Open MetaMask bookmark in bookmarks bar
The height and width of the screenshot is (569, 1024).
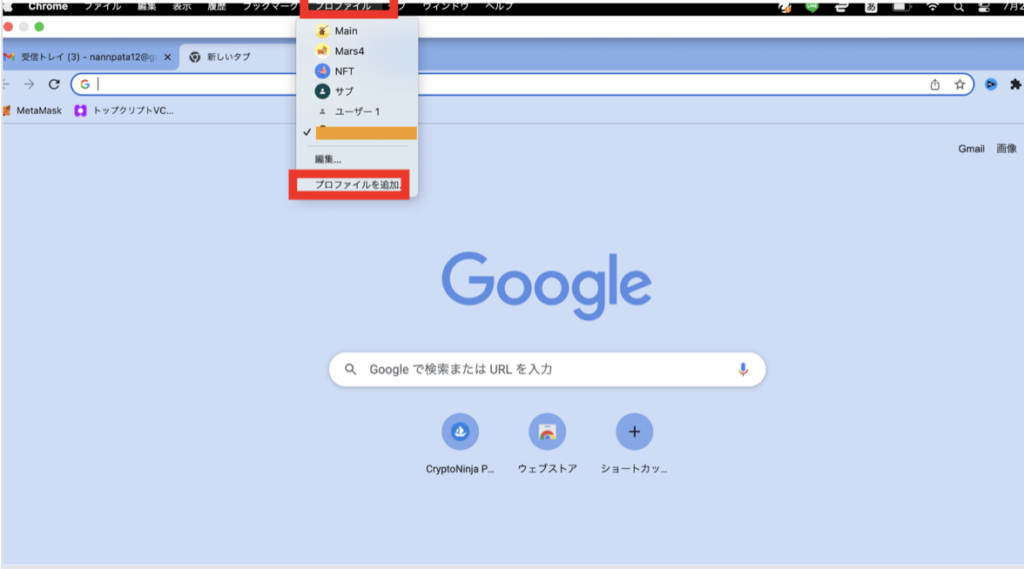[x=36, y=110]
